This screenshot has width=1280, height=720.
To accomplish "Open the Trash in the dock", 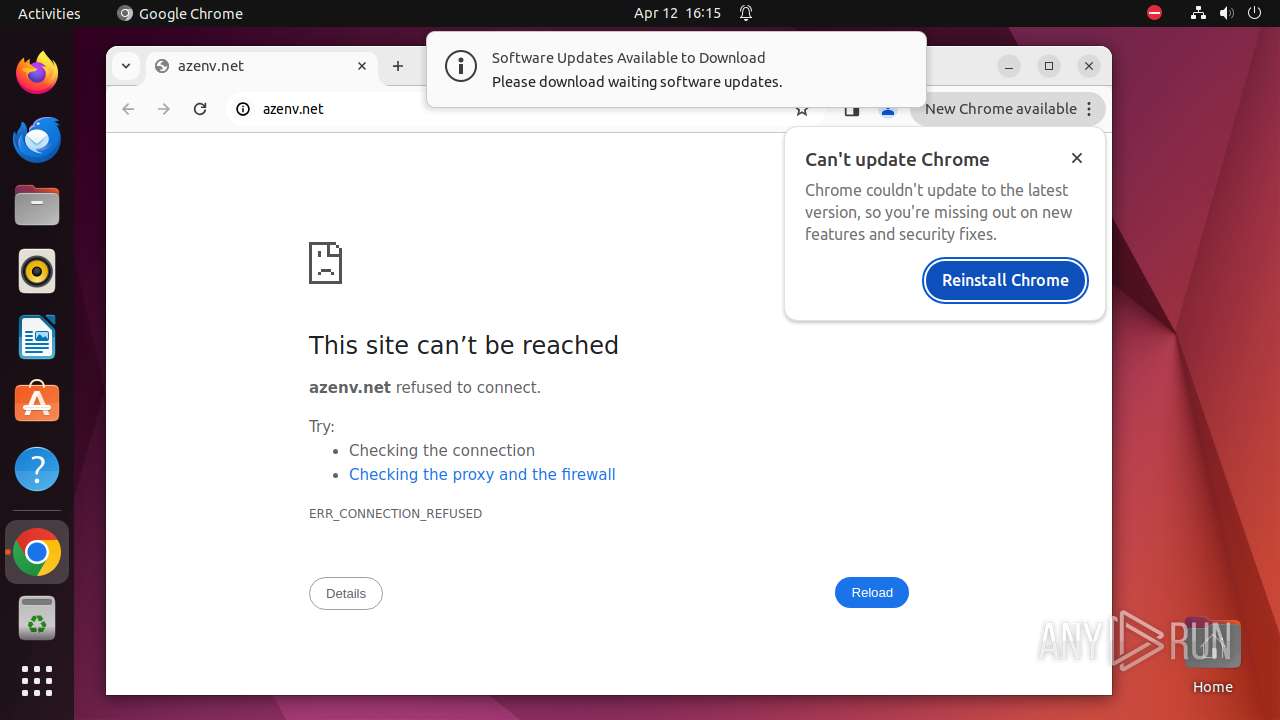I will 37,618.
